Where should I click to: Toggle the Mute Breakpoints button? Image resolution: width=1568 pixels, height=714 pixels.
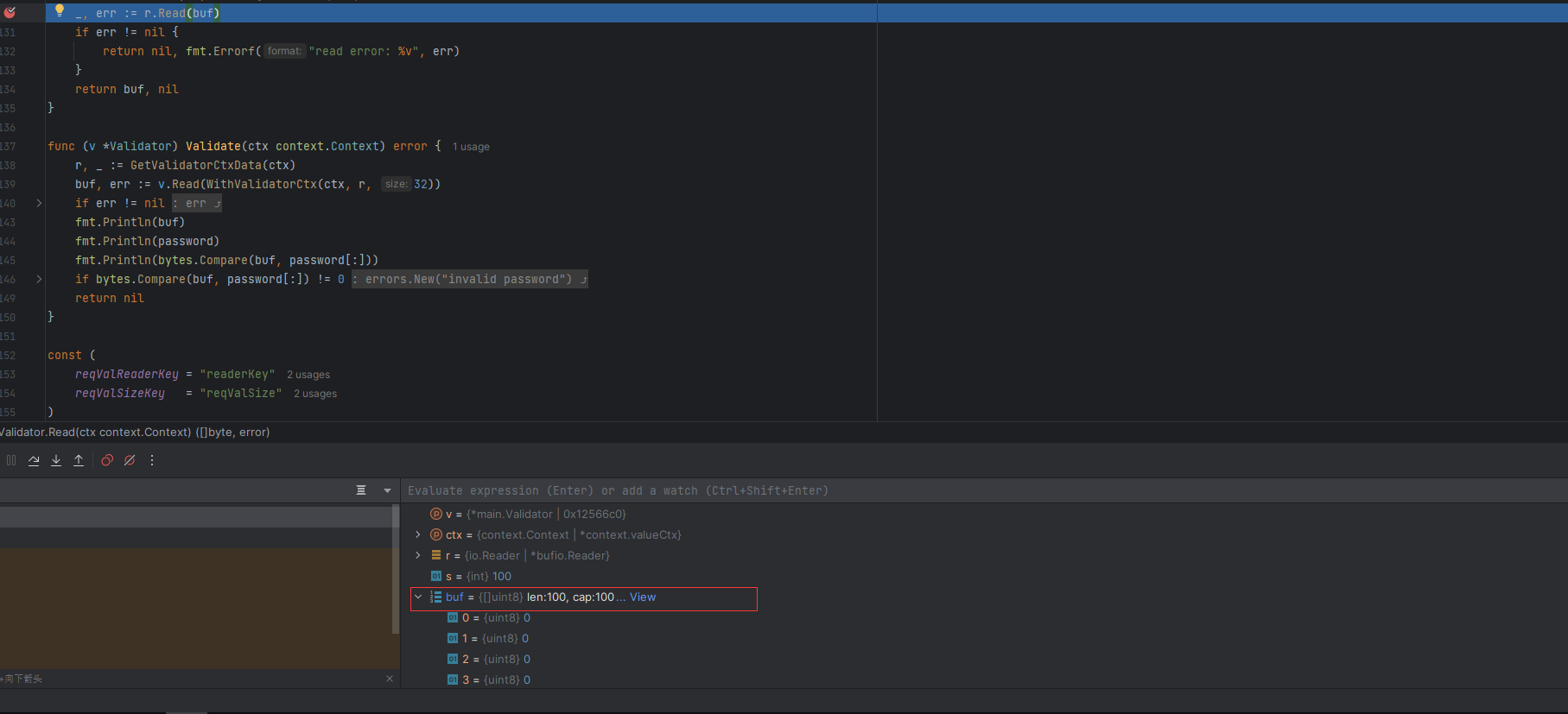pos(130,460)
